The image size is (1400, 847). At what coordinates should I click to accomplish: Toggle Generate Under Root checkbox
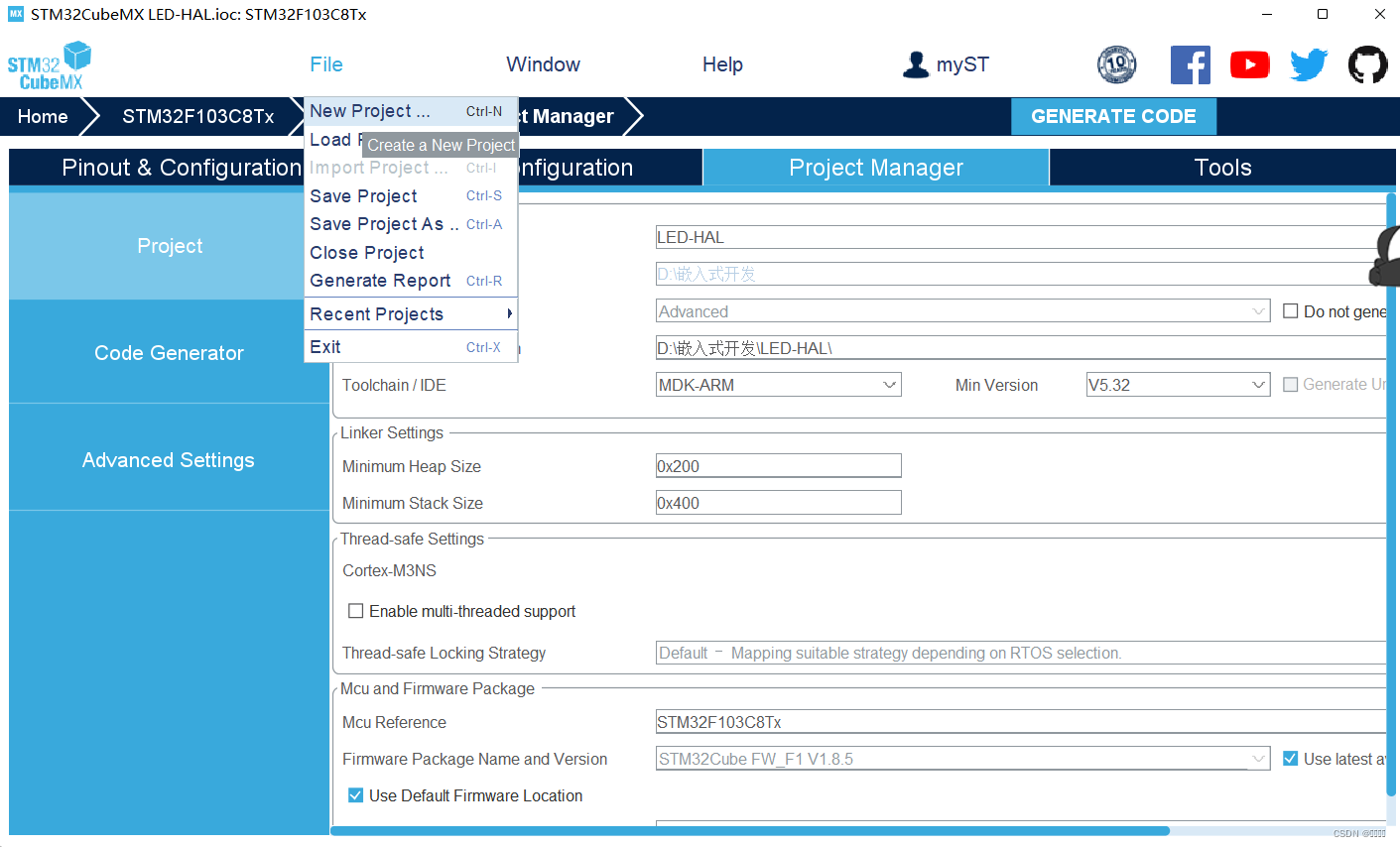(1291, 384)
